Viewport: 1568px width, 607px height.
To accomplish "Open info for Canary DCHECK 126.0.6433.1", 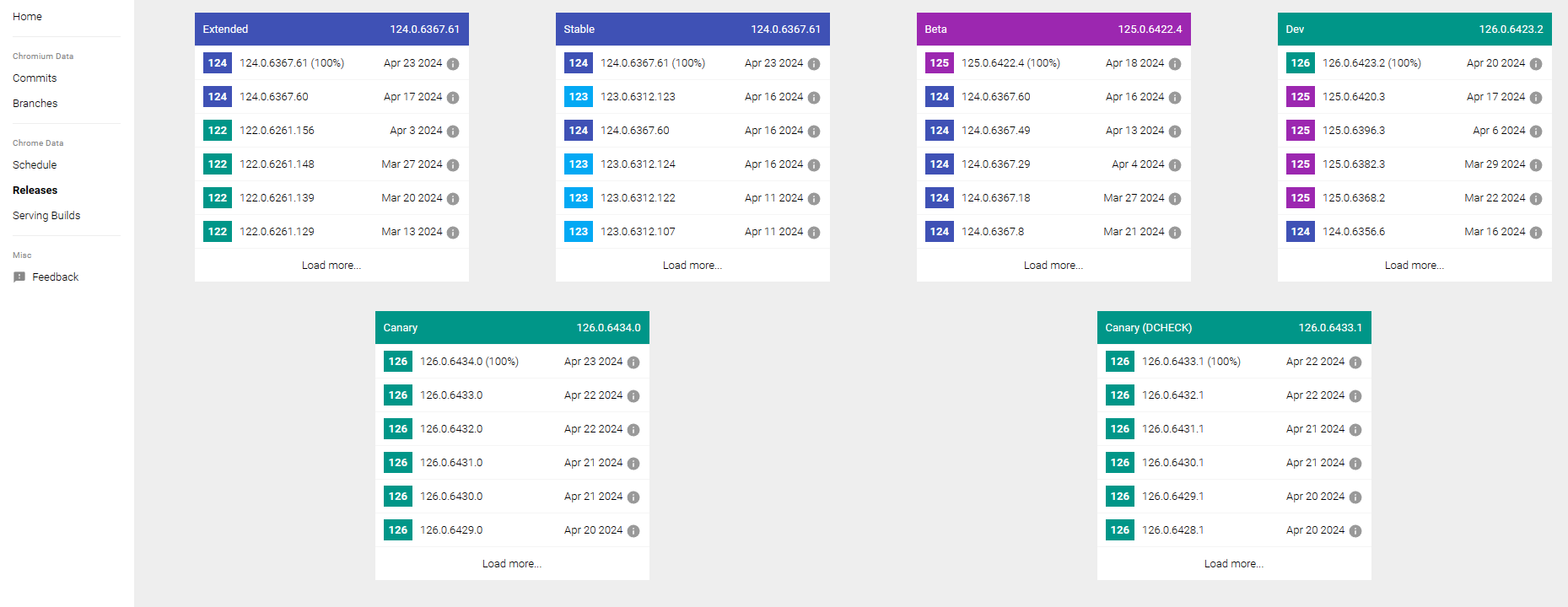I will point(1355,363).
